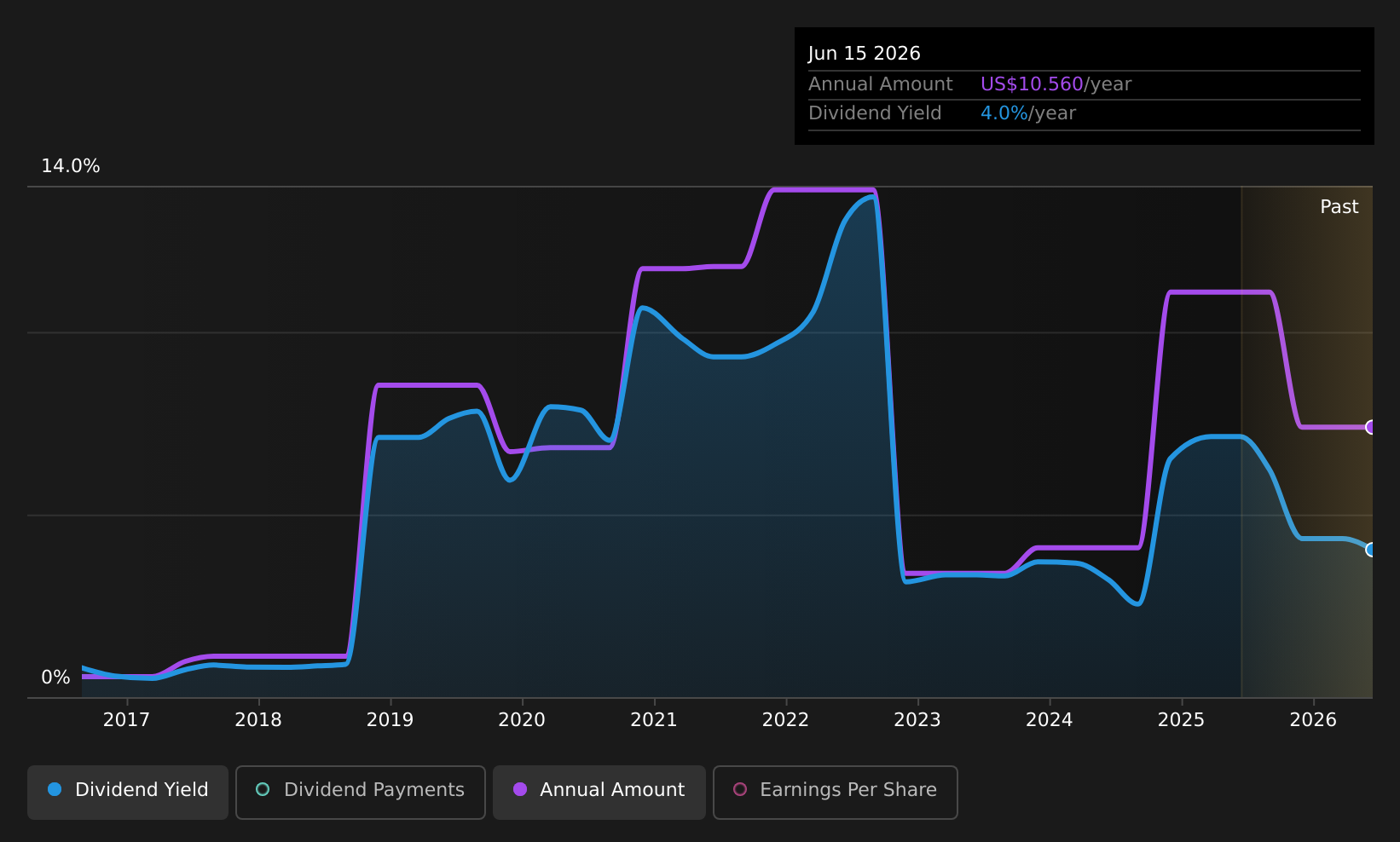Click the Dividend Yield tooltip row label
Viewport: 1400px width, 842px height.
click(875, 113)
